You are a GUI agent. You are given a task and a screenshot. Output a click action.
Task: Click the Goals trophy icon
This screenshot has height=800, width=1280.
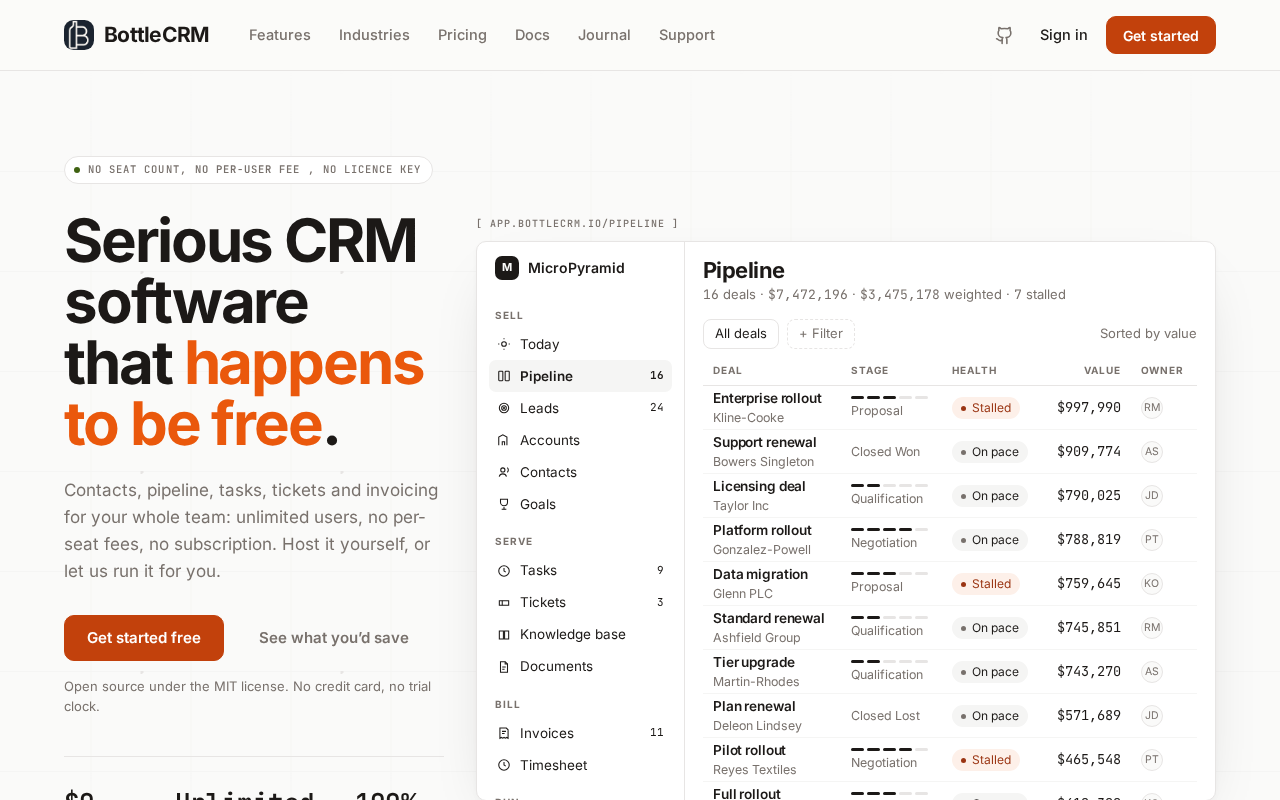click(504, 504)
